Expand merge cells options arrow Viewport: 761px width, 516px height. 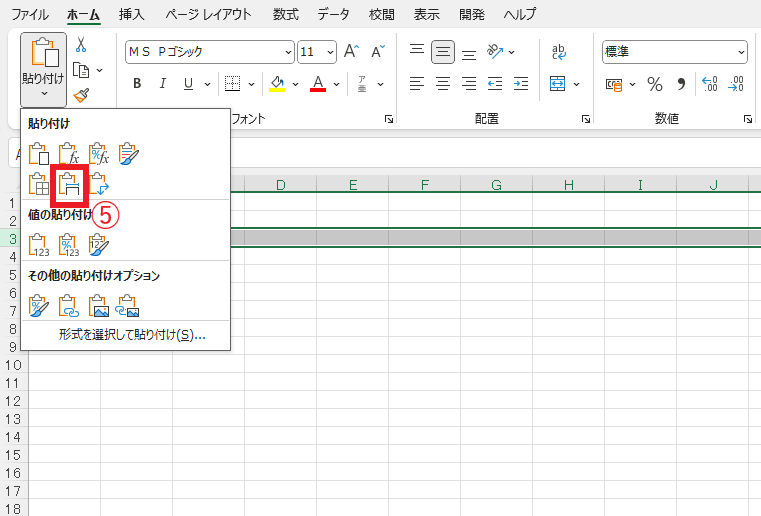tap(577, 84)
